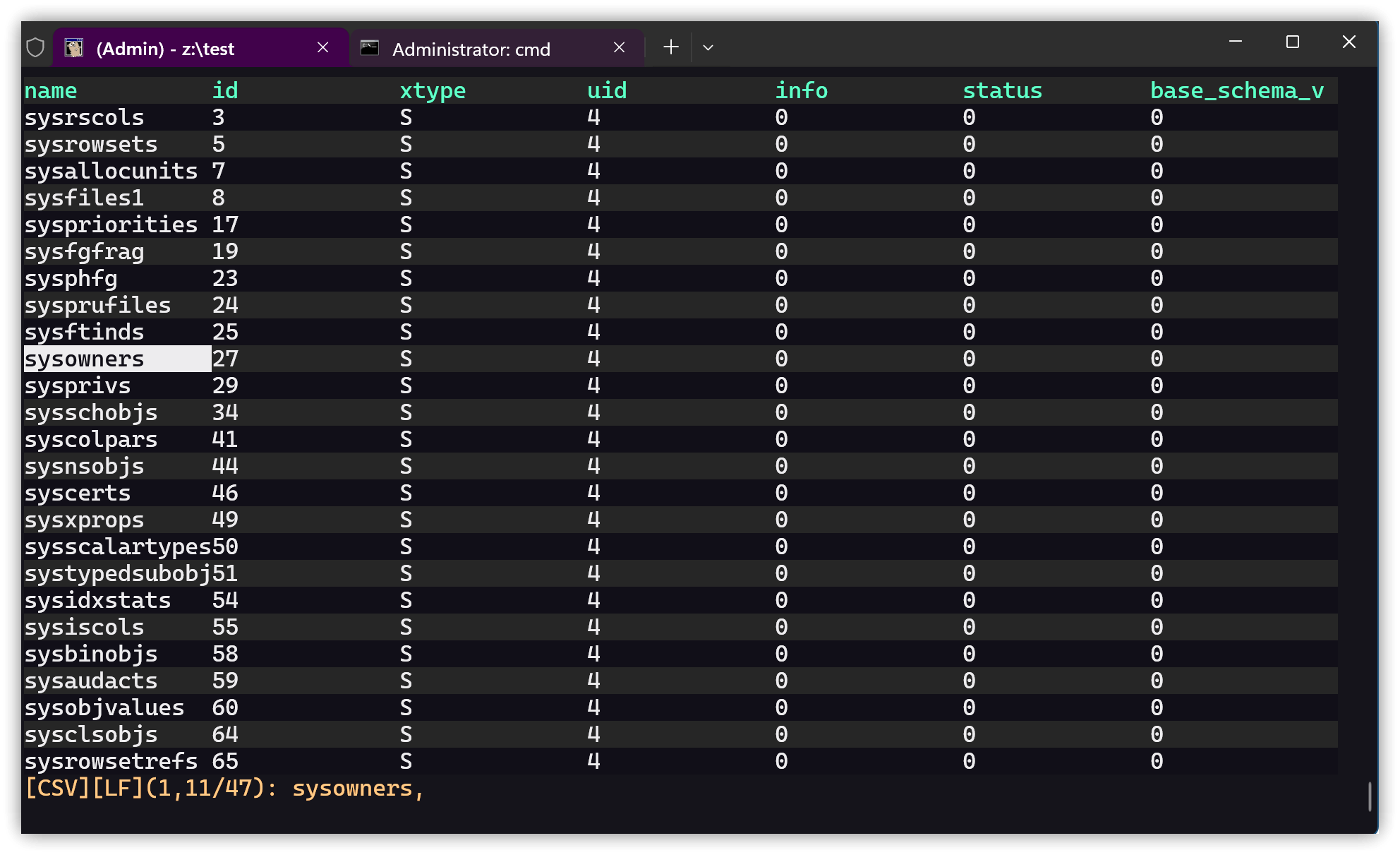This screenshot has height=855, width=1400.
Task: Minimize the terminal window
Action: 1236,42
